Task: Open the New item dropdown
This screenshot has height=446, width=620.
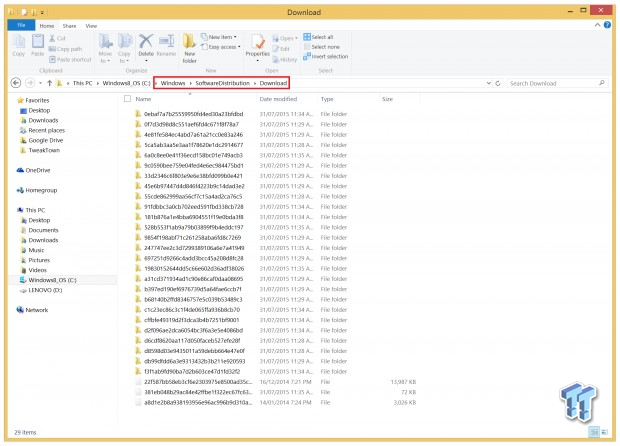Action: coord(219,37)
